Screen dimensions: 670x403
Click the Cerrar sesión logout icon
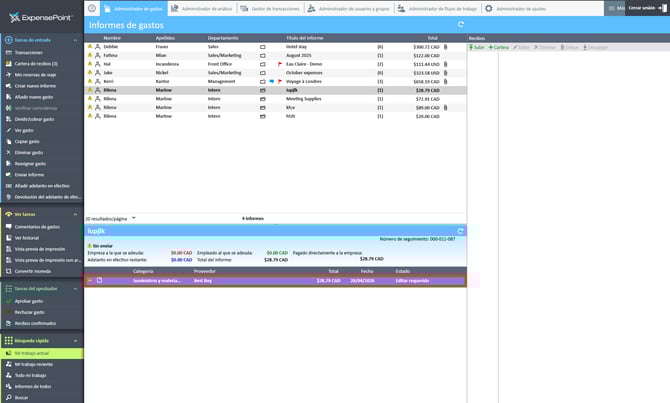661,8
